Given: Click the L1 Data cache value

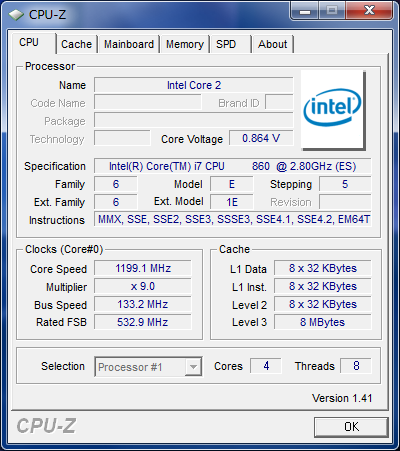Looking at the screenshot, I should (x=322, y=269).
